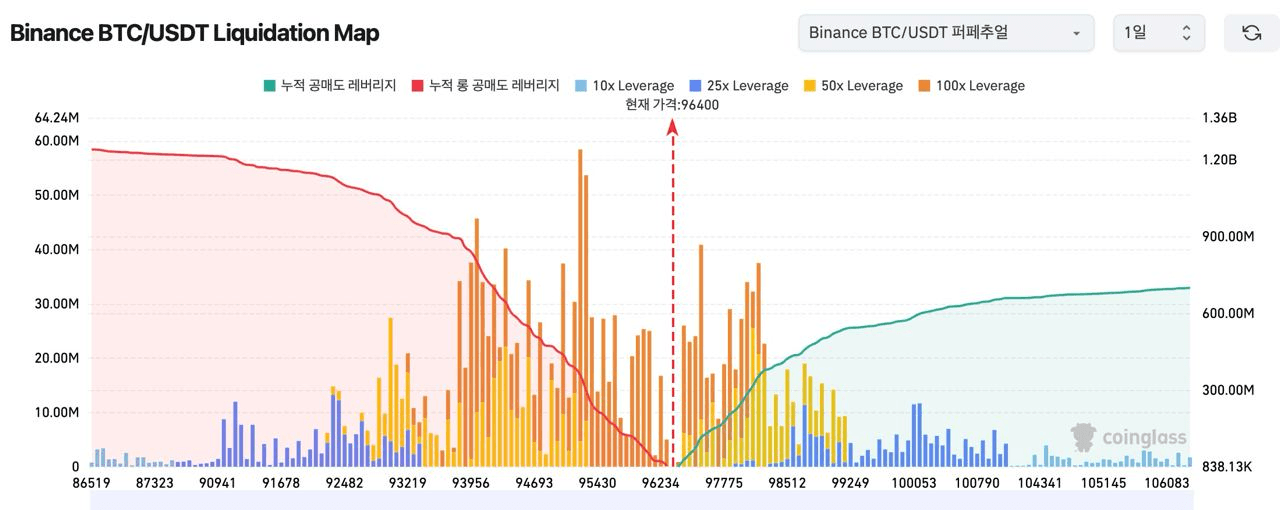
Task: Click the x-axis label 98512
Action: [x=786, y=482]
